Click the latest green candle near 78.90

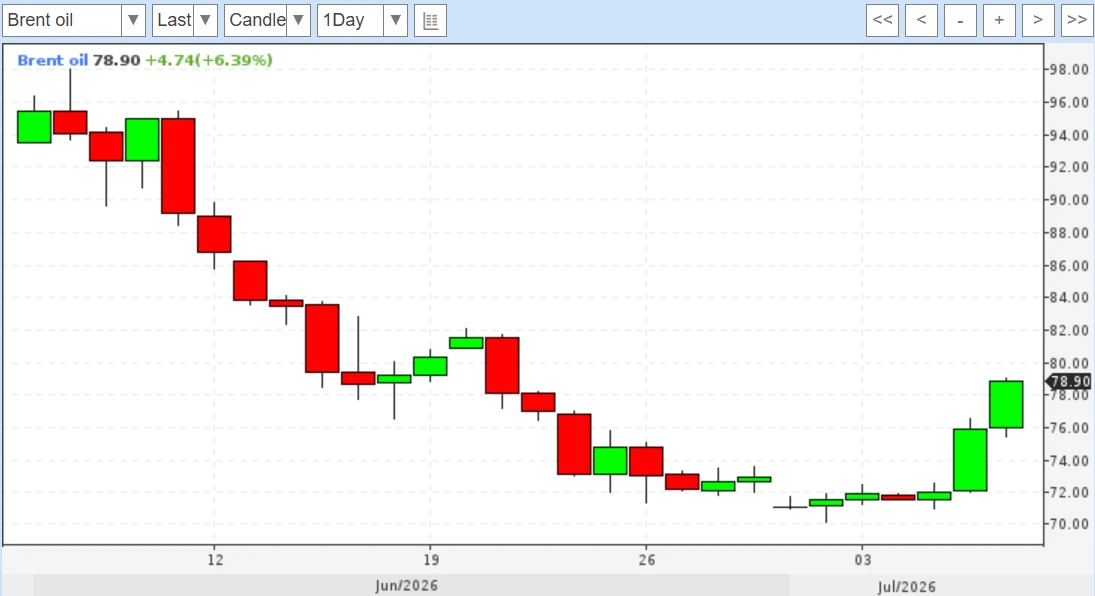[x=1006, y=405]
